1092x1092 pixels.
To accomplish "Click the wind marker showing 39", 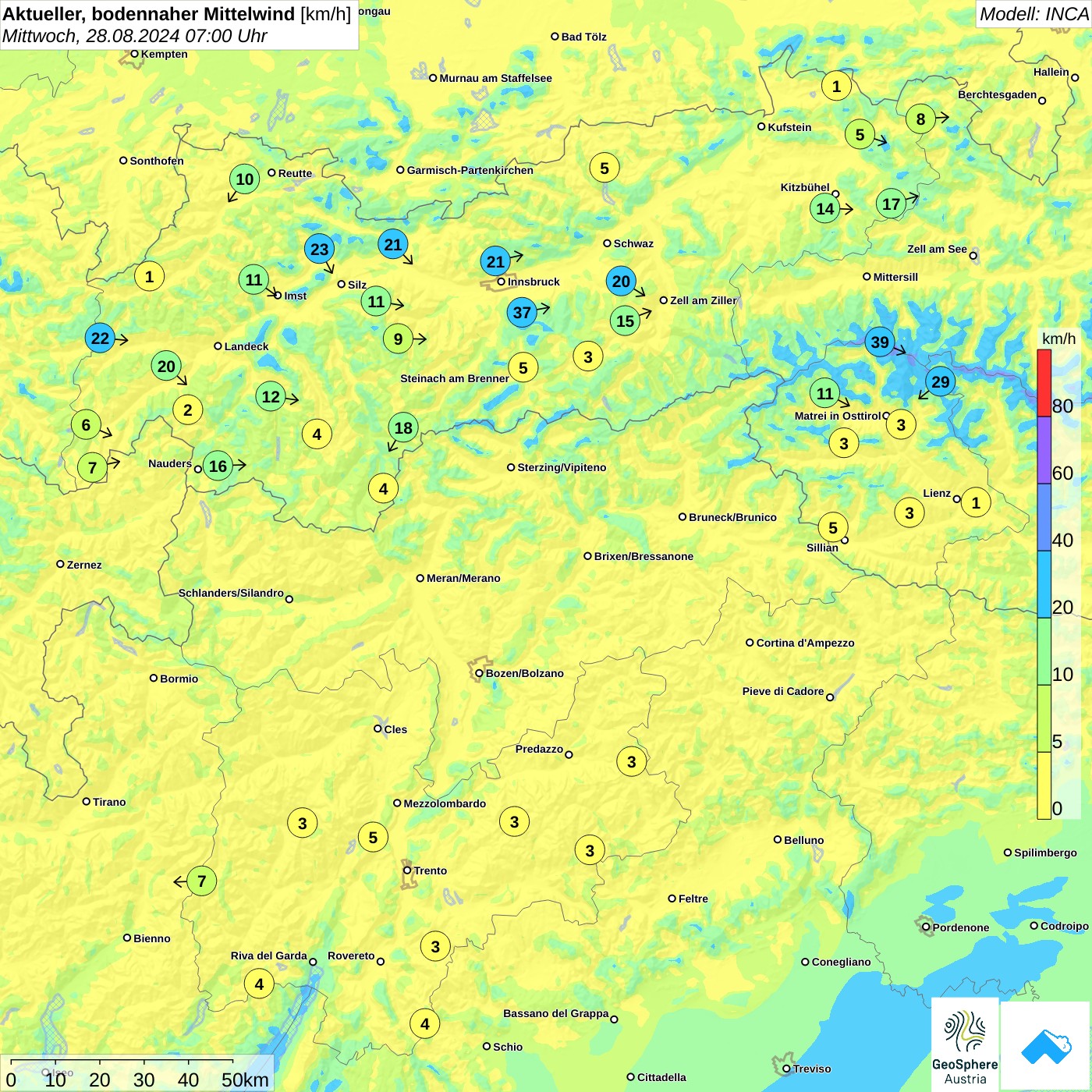I will (880, 342).
